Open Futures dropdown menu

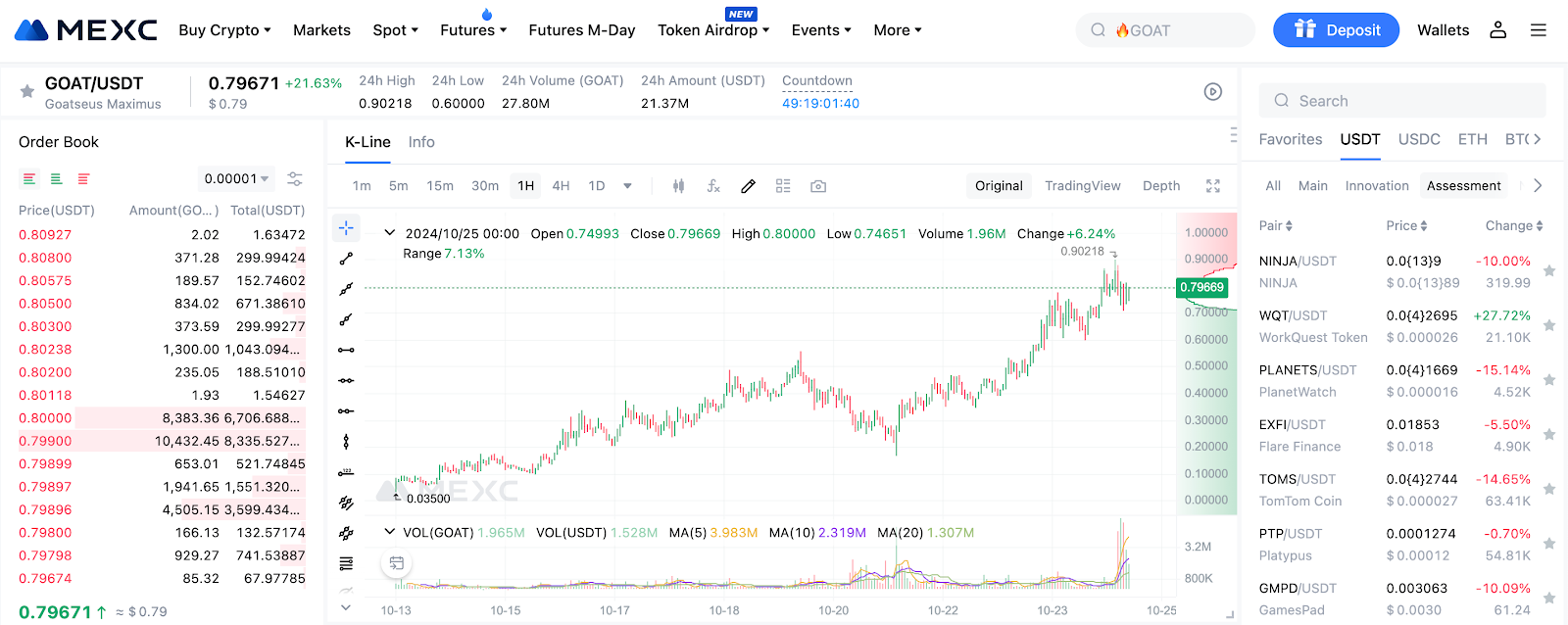tap(473, 30)
